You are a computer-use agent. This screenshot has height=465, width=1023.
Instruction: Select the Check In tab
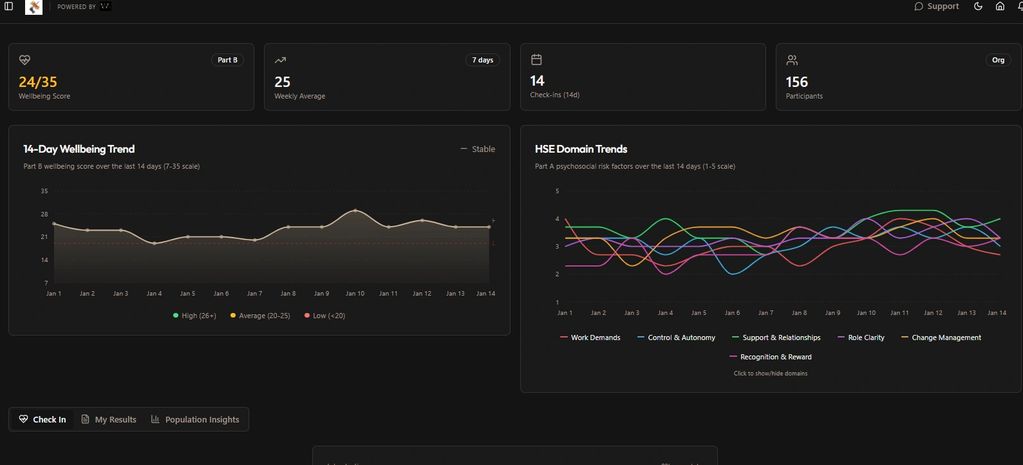pyautogui.click(x=43, y=419)
